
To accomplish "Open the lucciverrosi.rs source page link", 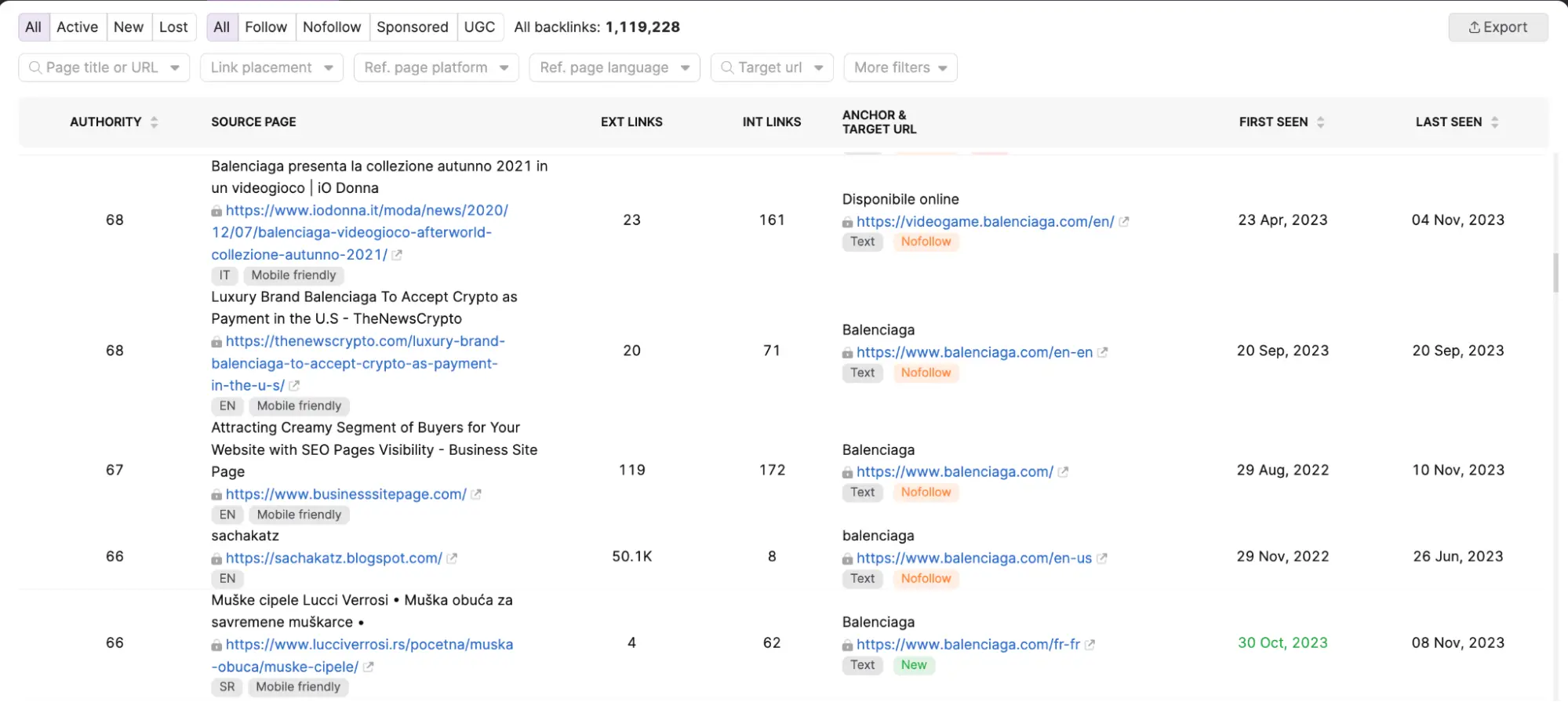I will 369,645.
